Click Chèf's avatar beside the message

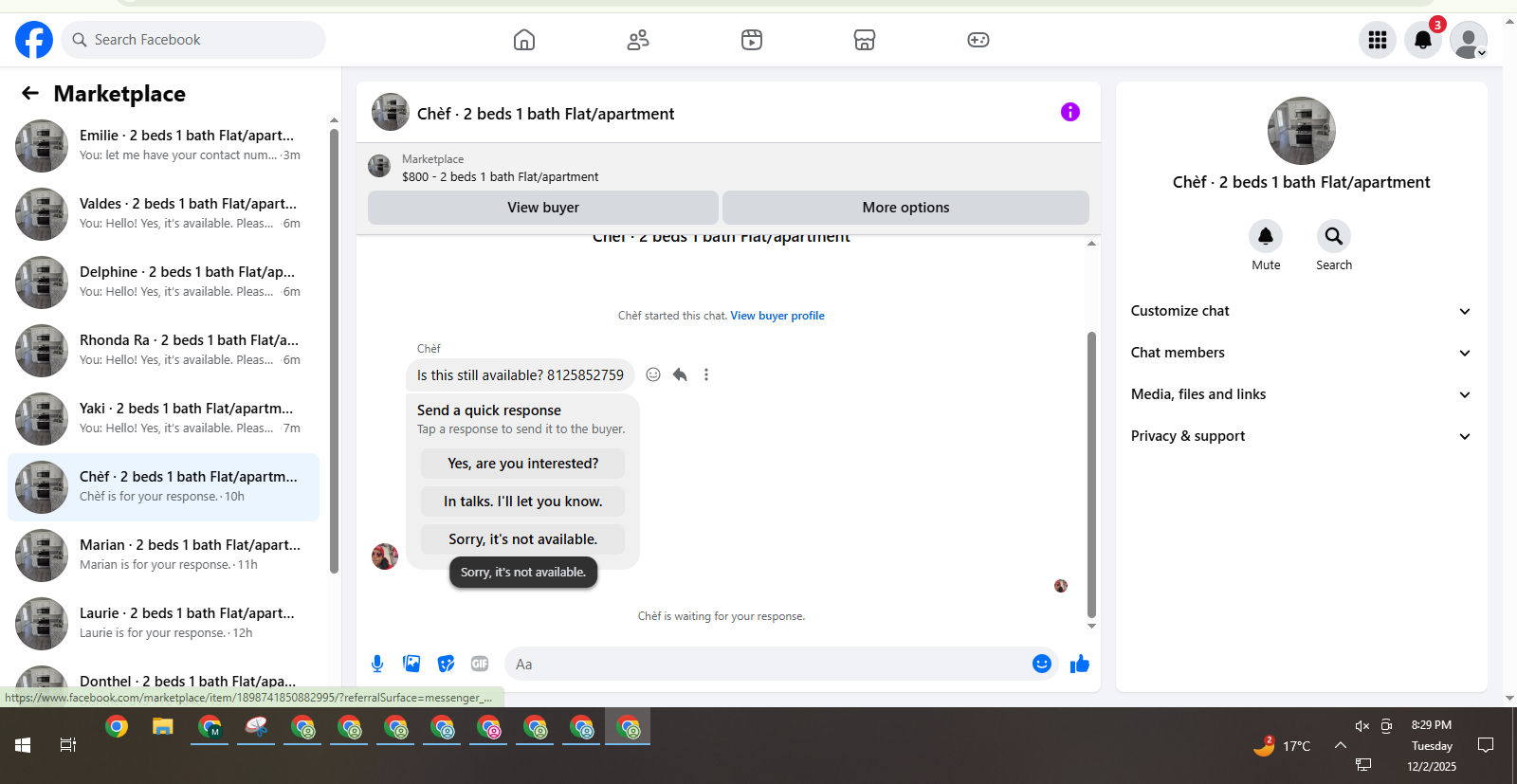pyautogui.click(x=385, y=556)
